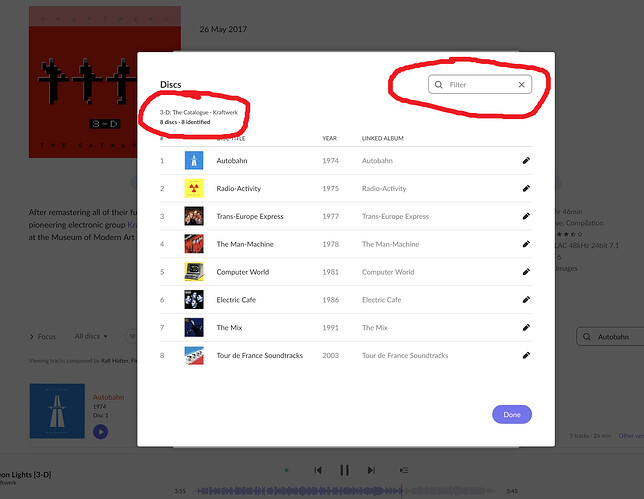Image resolution: width=644 pixels, height=499 pixels.
Task: Edit the Radio-Activity disc entry
Action: pyautogui.click(x=526, y=189)
